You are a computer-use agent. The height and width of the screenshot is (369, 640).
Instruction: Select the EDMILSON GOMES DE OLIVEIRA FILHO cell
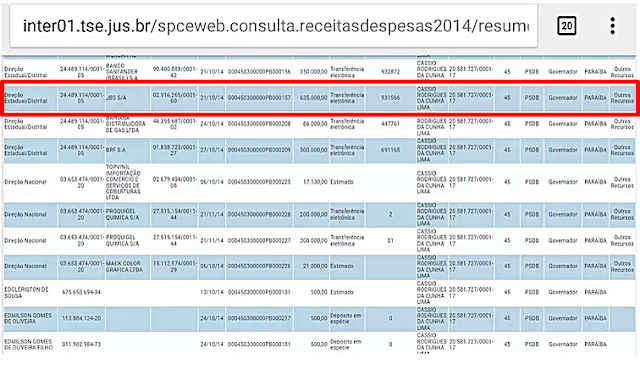point(31,344)
